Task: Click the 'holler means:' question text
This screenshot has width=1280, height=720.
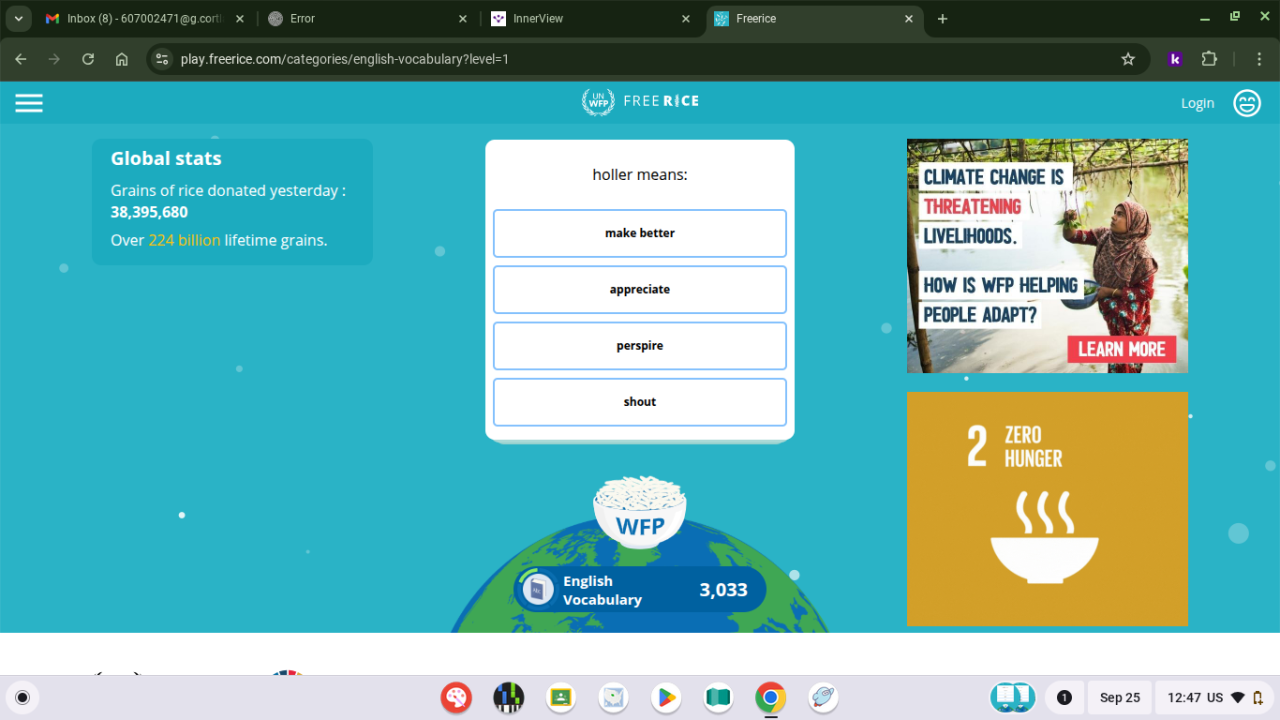Action: pyautogui.click(x=640, y=175)
